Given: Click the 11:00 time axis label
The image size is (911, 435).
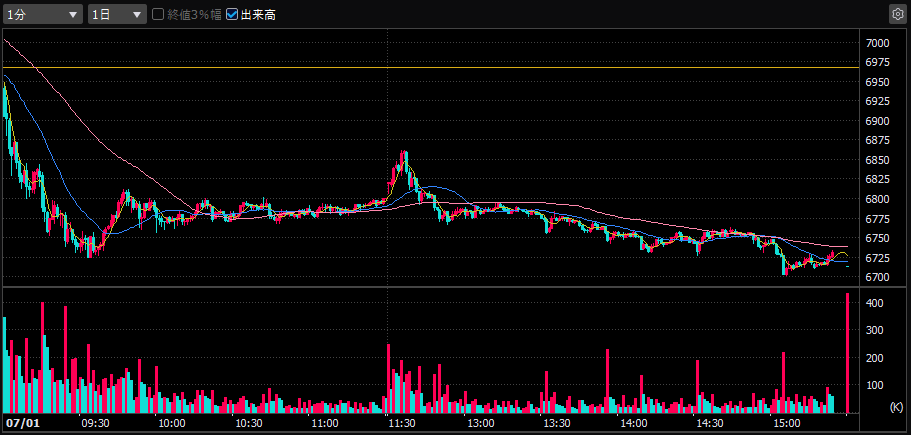Looking at the screenshot, I should click(327, 423).
